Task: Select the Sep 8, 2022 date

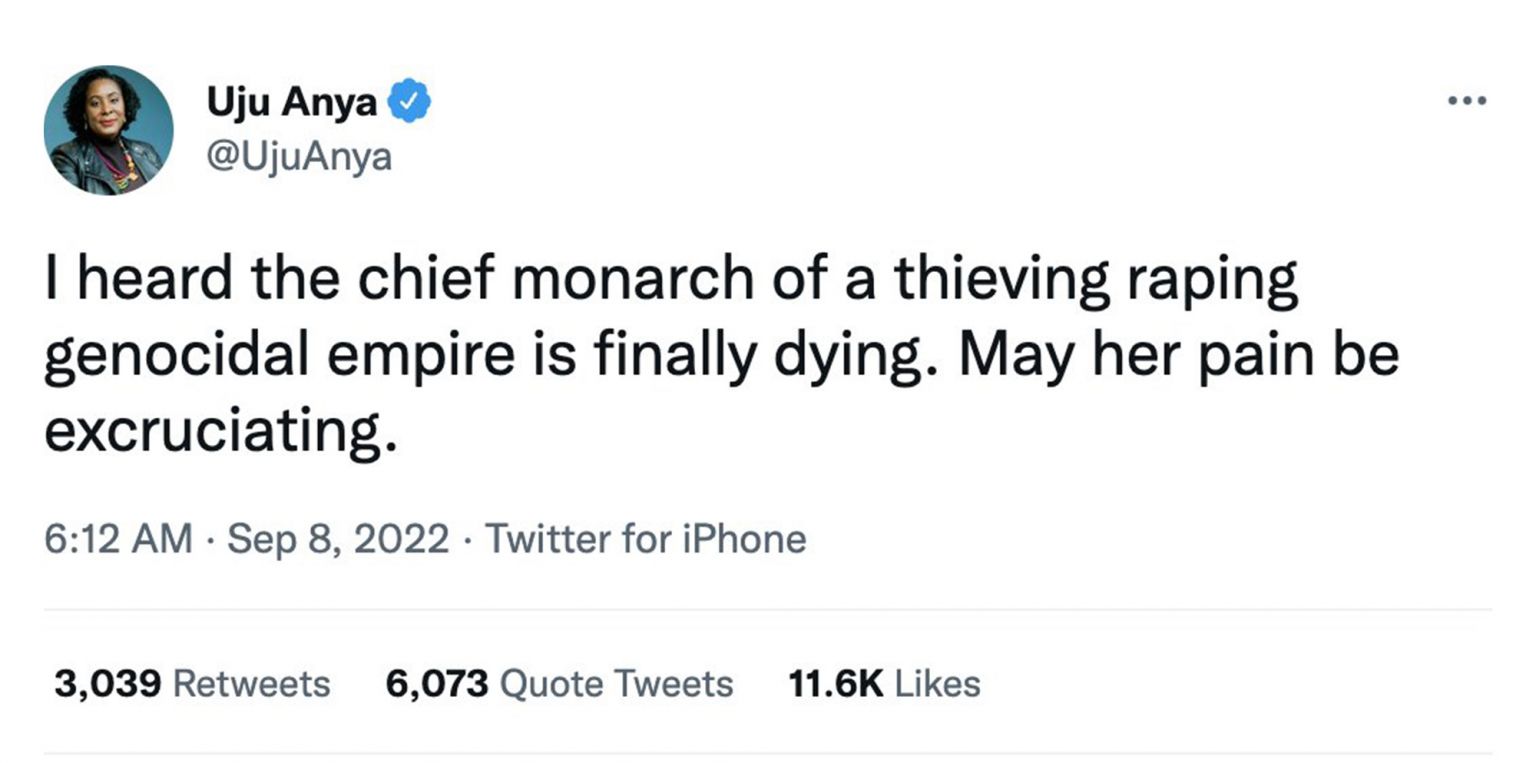Action: click(338, 539)
